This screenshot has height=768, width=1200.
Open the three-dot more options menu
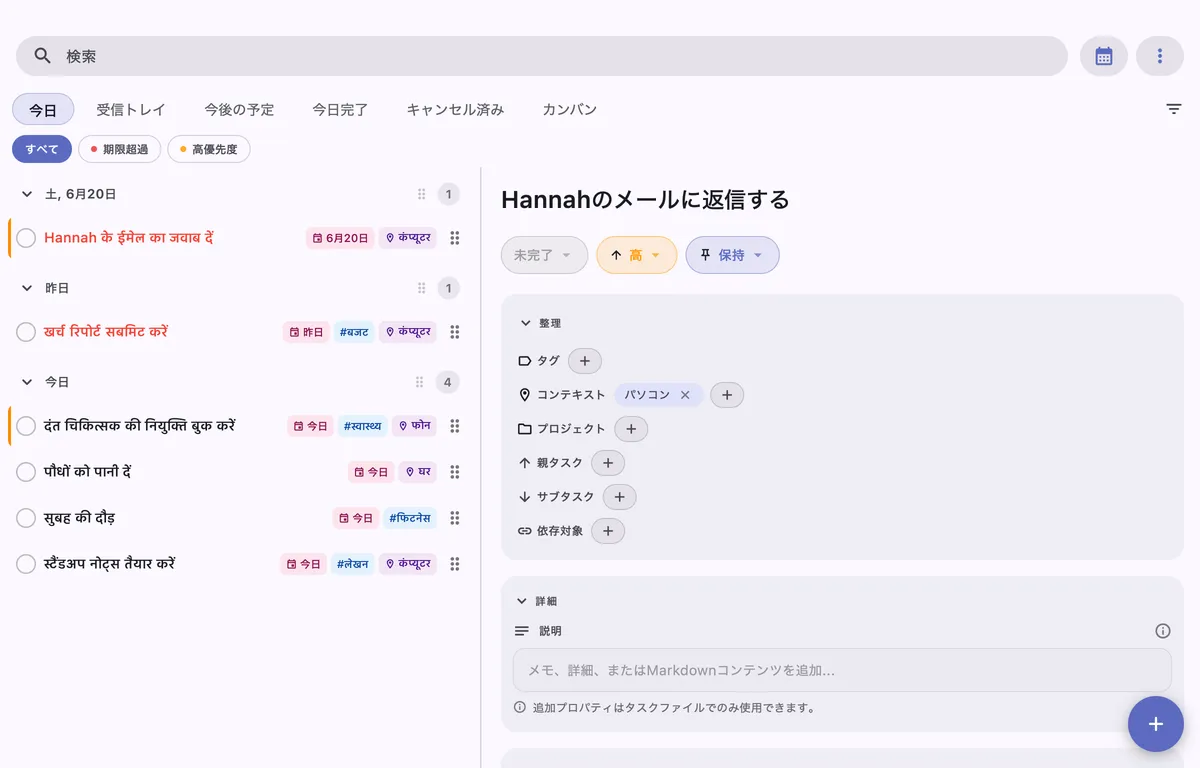[x=1160, y=56]
